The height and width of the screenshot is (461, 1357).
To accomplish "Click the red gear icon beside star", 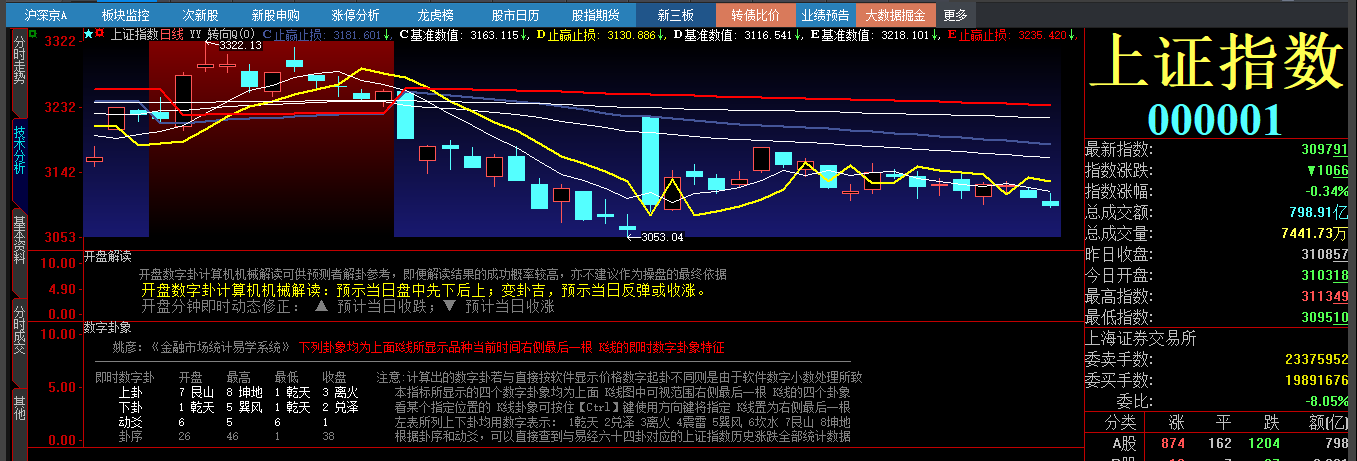I will [x=99, y=35].
